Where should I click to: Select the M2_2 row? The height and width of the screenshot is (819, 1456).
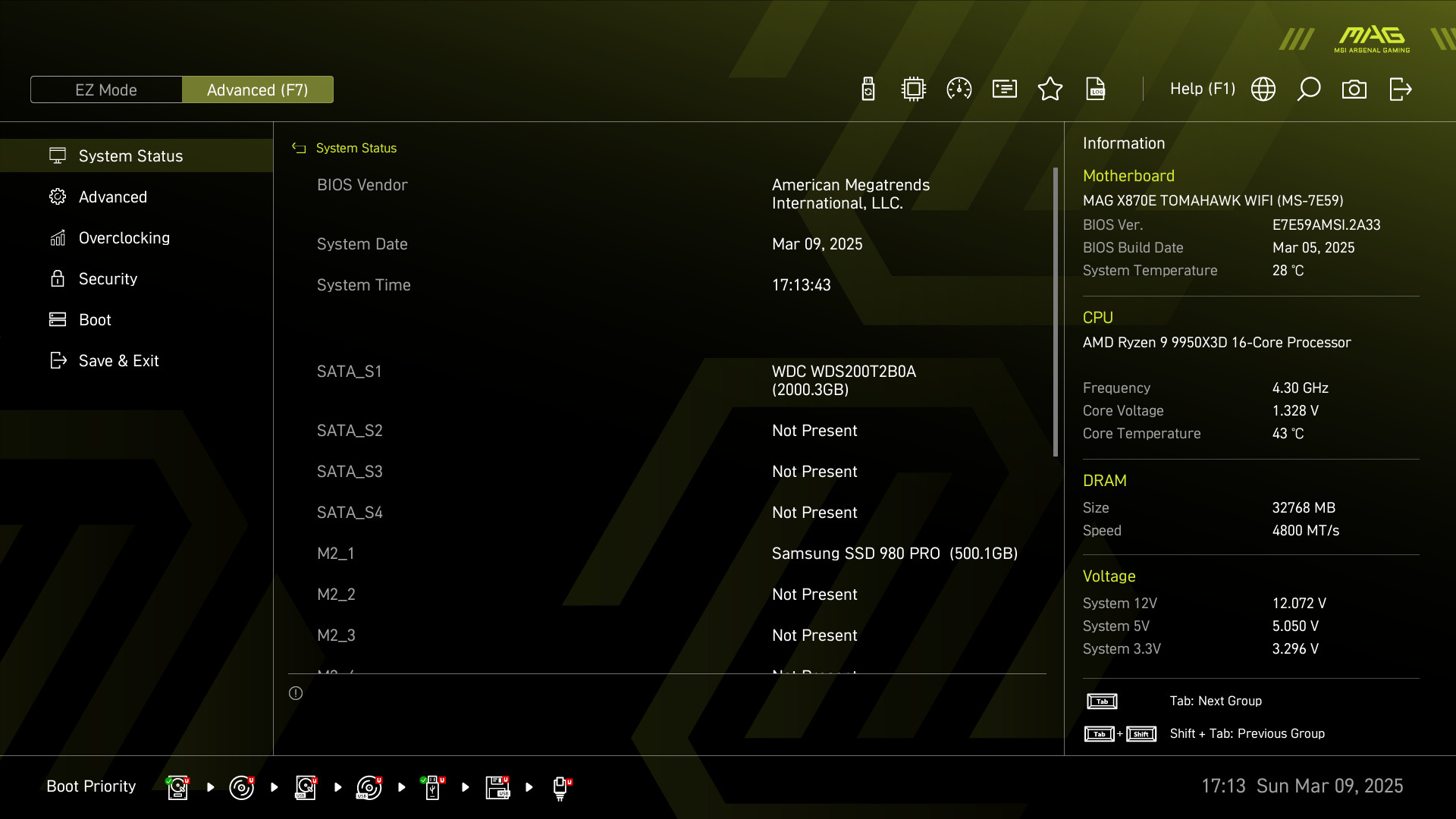(x=667, y=595)
